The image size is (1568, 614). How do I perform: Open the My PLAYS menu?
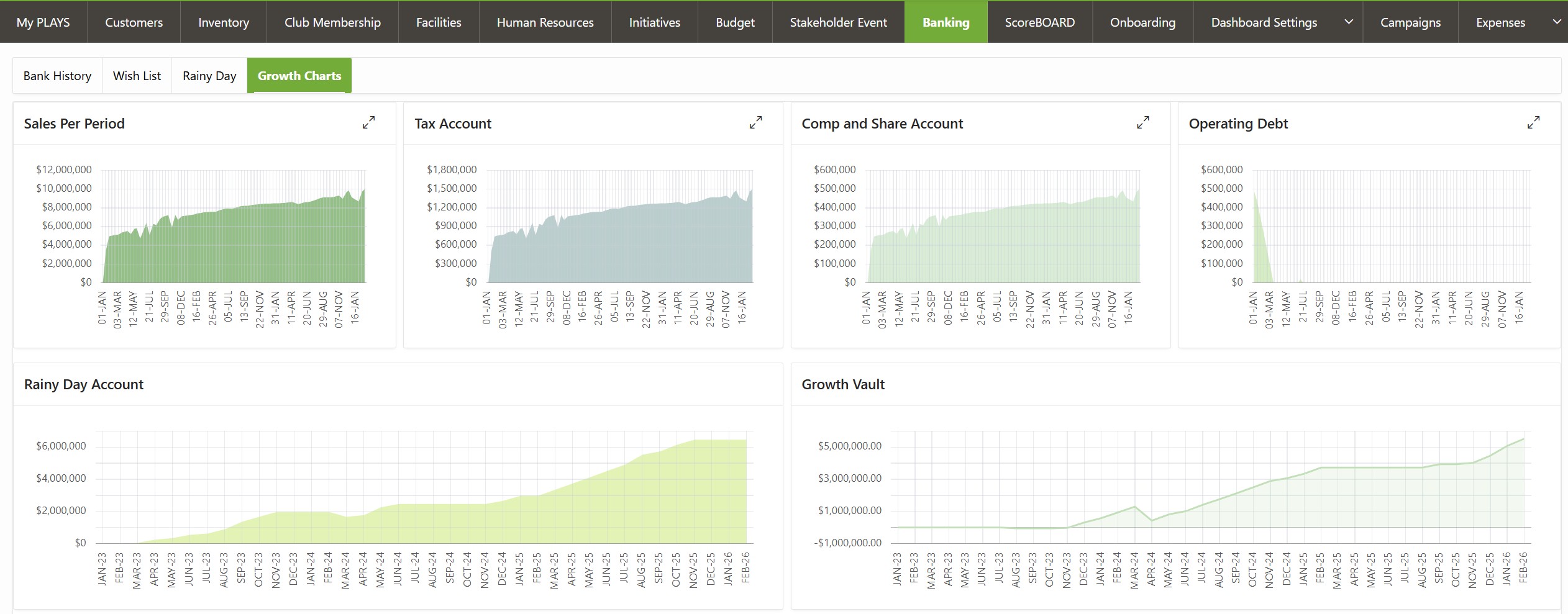(43, 22)
